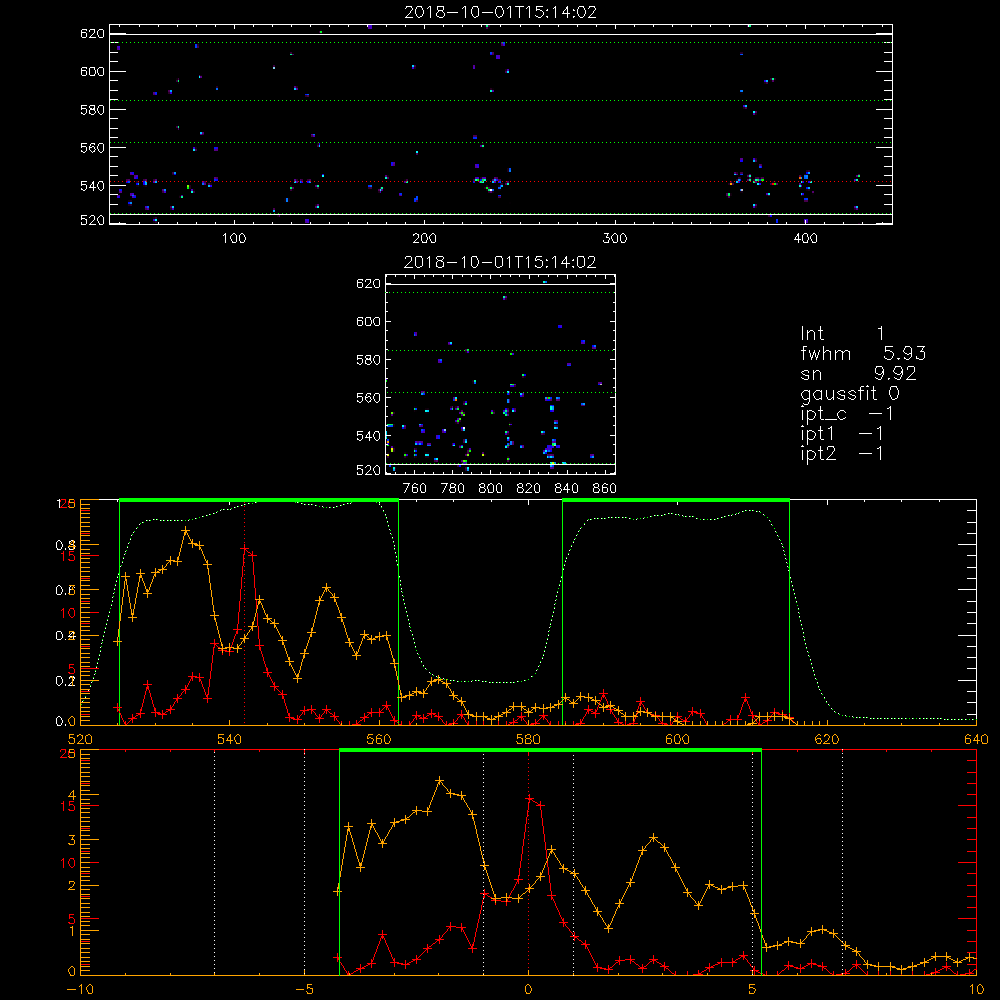Click the 'ipt2 -1' readout line
The height and width of the screenshot is (1000, 1000).
click(842, 453)
